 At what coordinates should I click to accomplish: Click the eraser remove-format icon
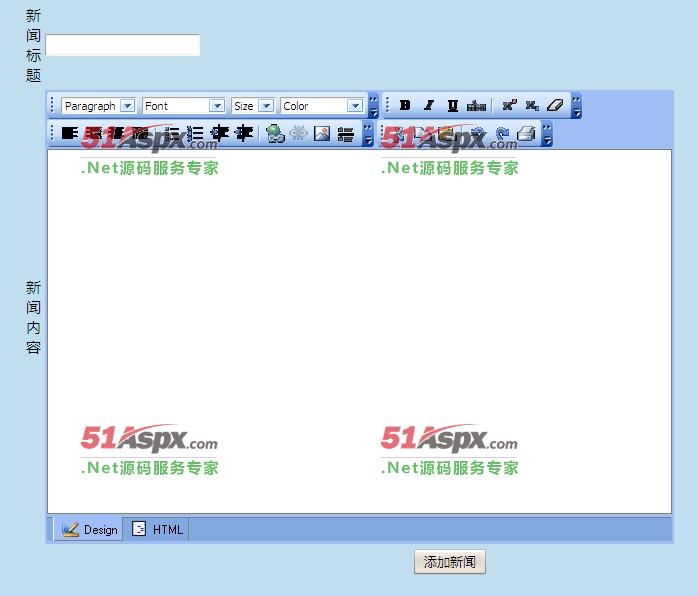(x=555, y=105)
